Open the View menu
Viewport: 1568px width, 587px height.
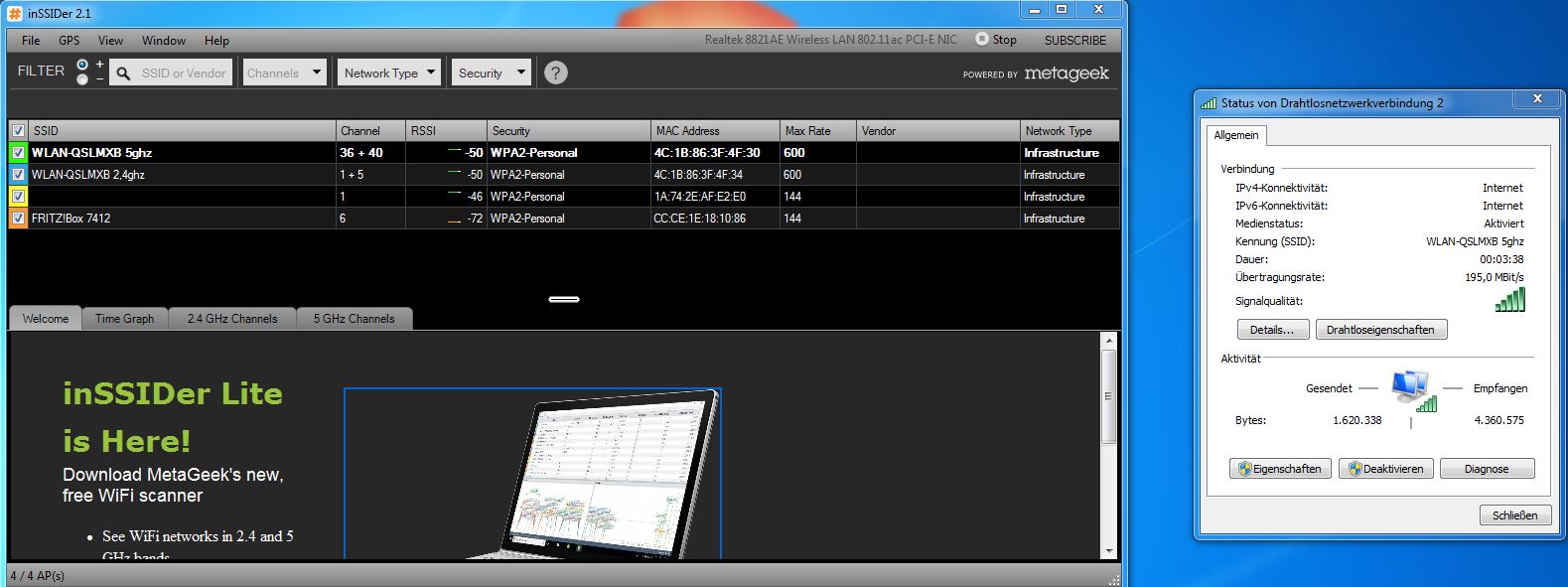110,41
